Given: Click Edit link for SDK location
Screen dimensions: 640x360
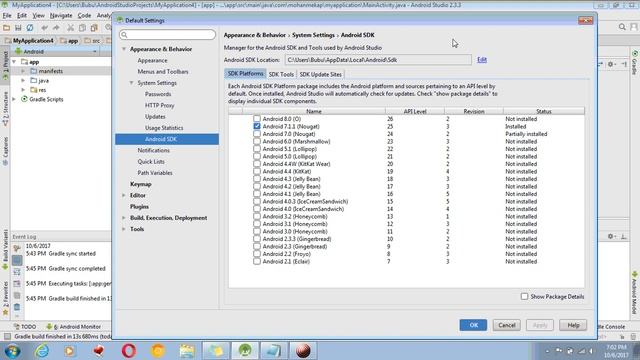Looking at the screenshot, I should point(482,60).
